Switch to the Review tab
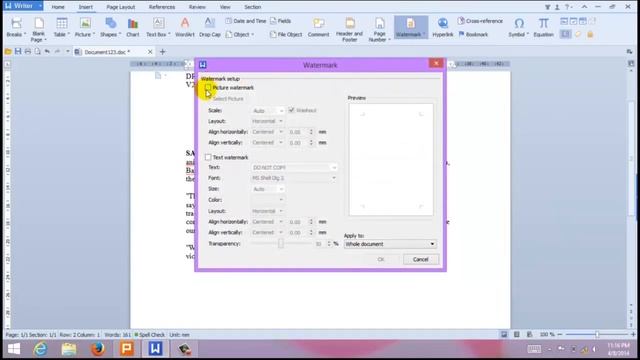640x360 pixels. (197, 7)
